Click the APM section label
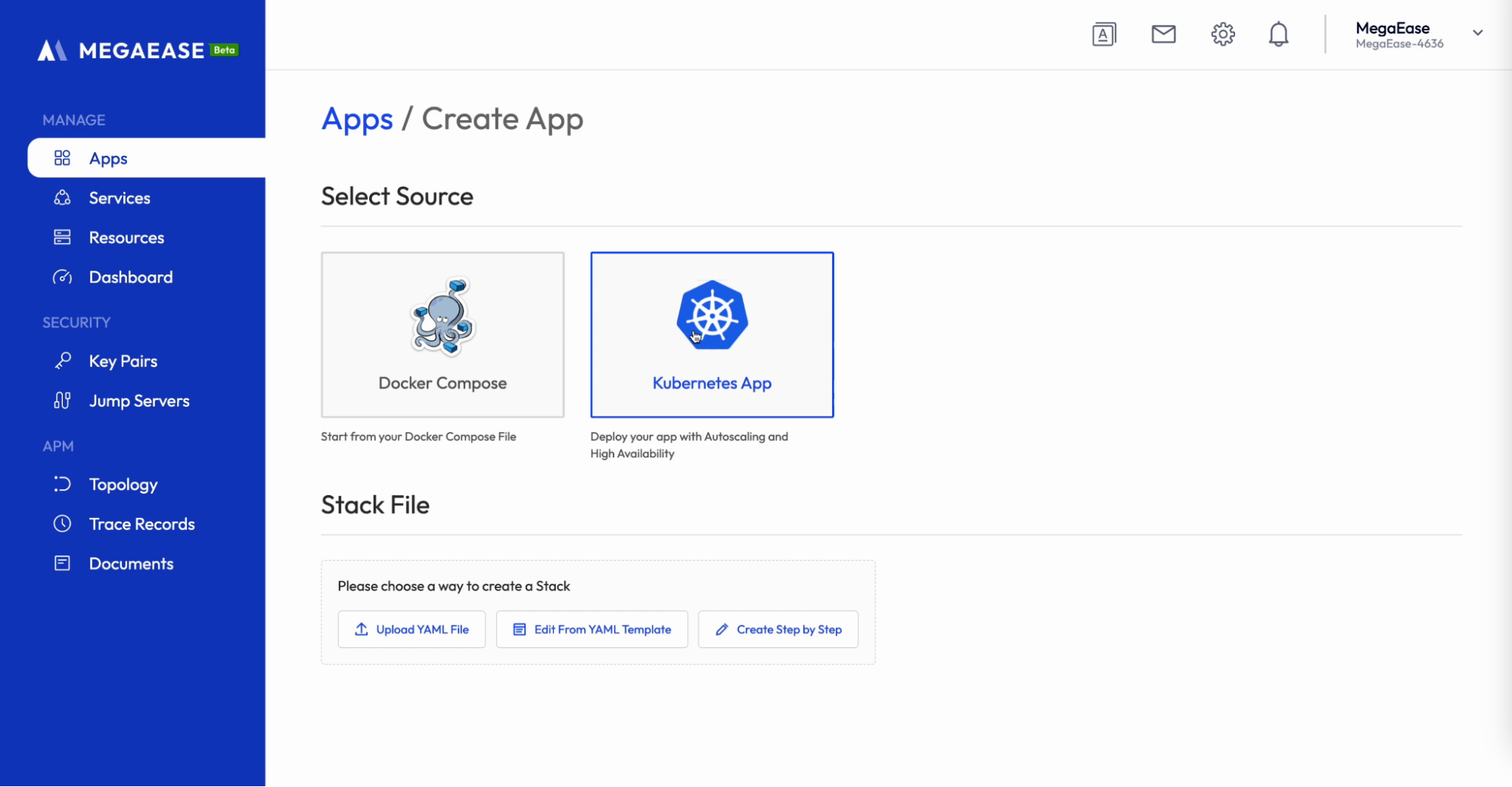Viewport: 1512px width, 787px height. (x=58, y=446)
